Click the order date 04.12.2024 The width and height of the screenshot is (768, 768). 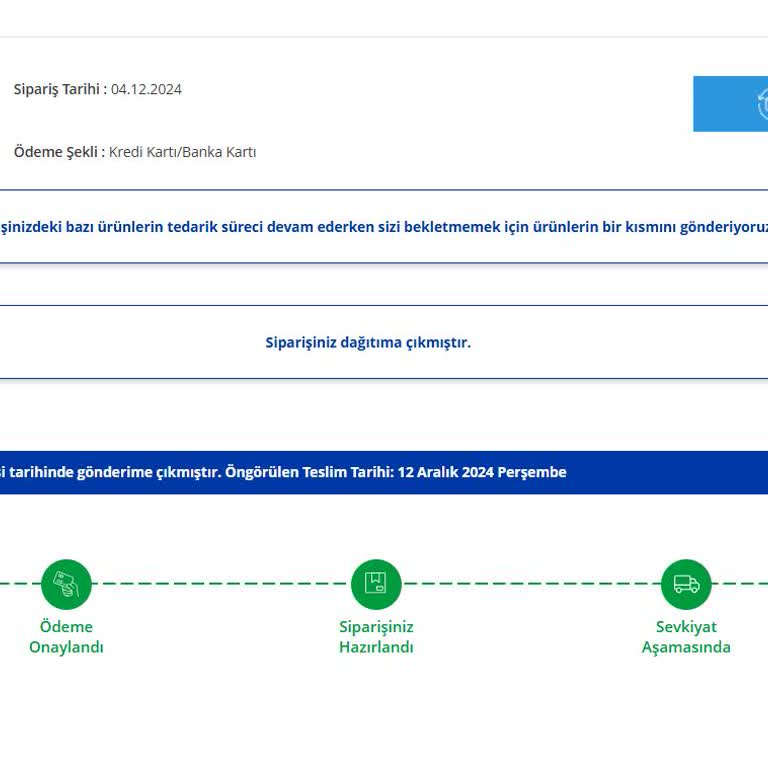(x=146, y=90)
